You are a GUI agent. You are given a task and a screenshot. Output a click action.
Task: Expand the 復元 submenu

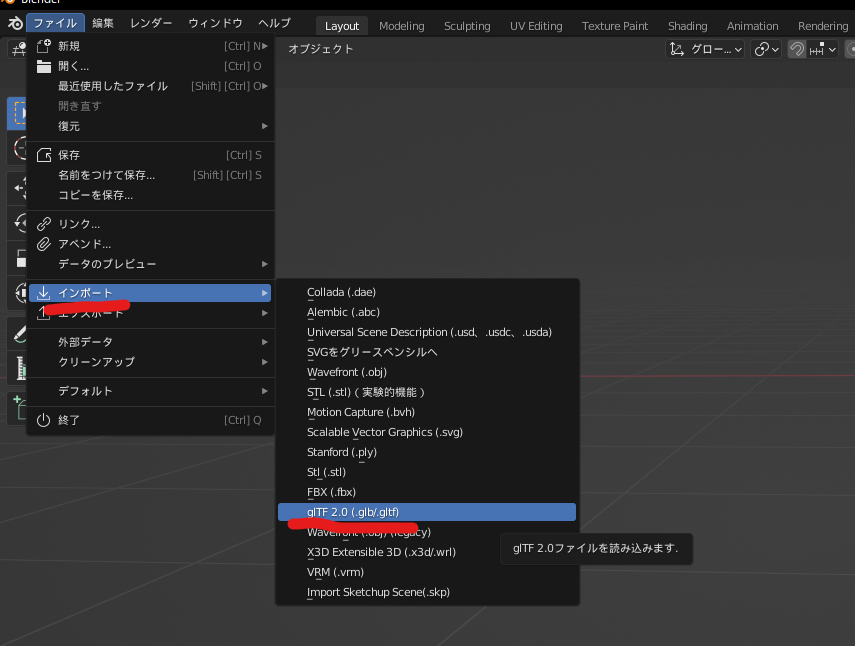pyautogui.click(x=150, y=126)
